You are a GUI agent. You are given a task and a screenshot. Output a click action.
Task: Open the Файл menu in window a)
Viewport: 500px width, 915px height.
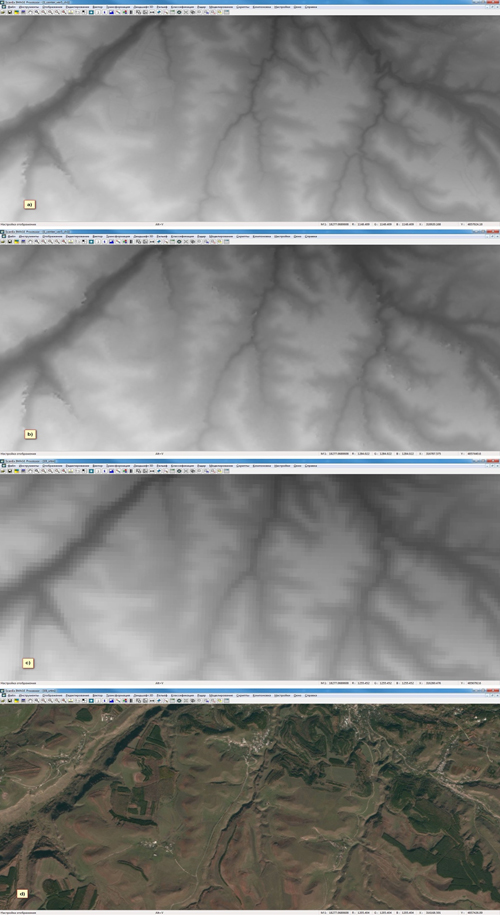pyautogui.click(x=12, y=6)
